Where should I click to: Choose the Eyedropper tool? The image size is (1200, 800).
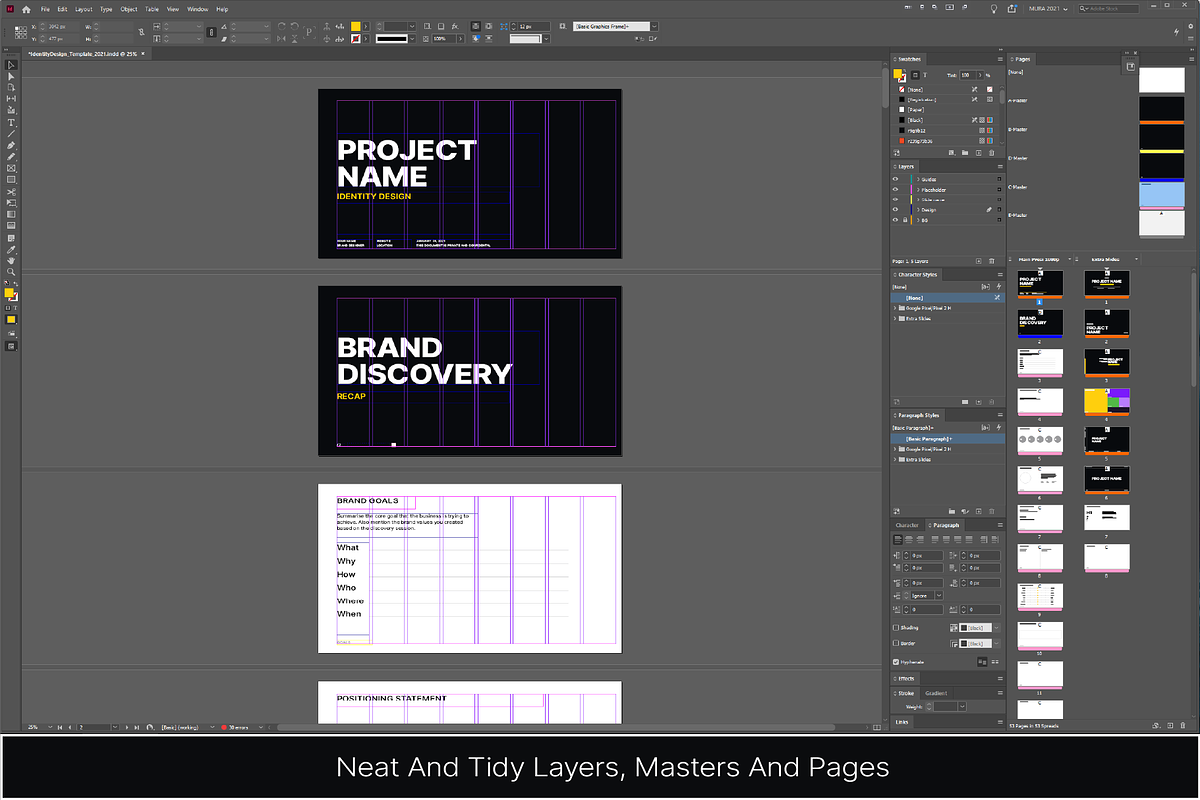click(x=12, y=249)
